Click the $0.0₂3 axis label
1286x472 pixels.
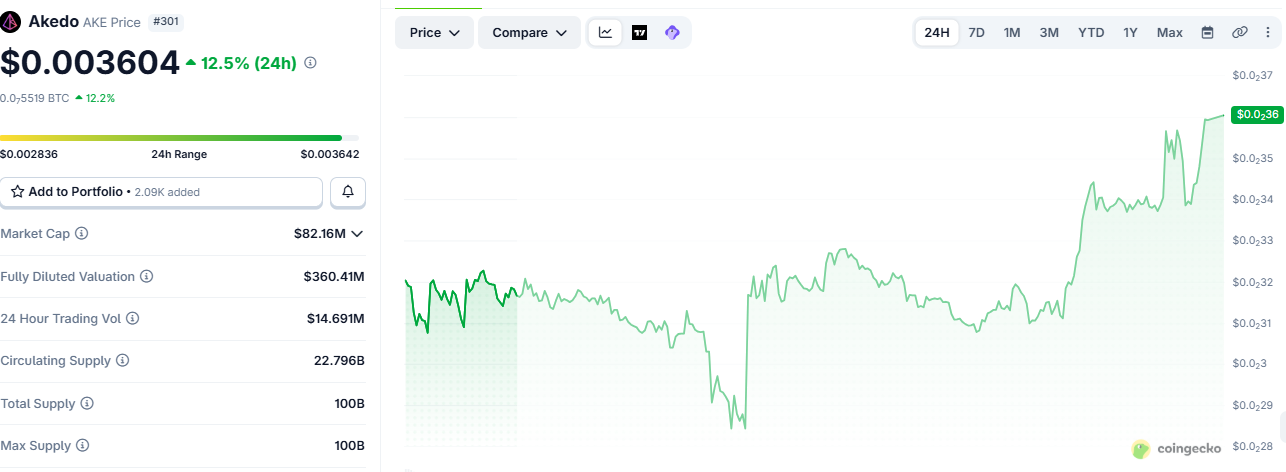[x=1250, y=364]
